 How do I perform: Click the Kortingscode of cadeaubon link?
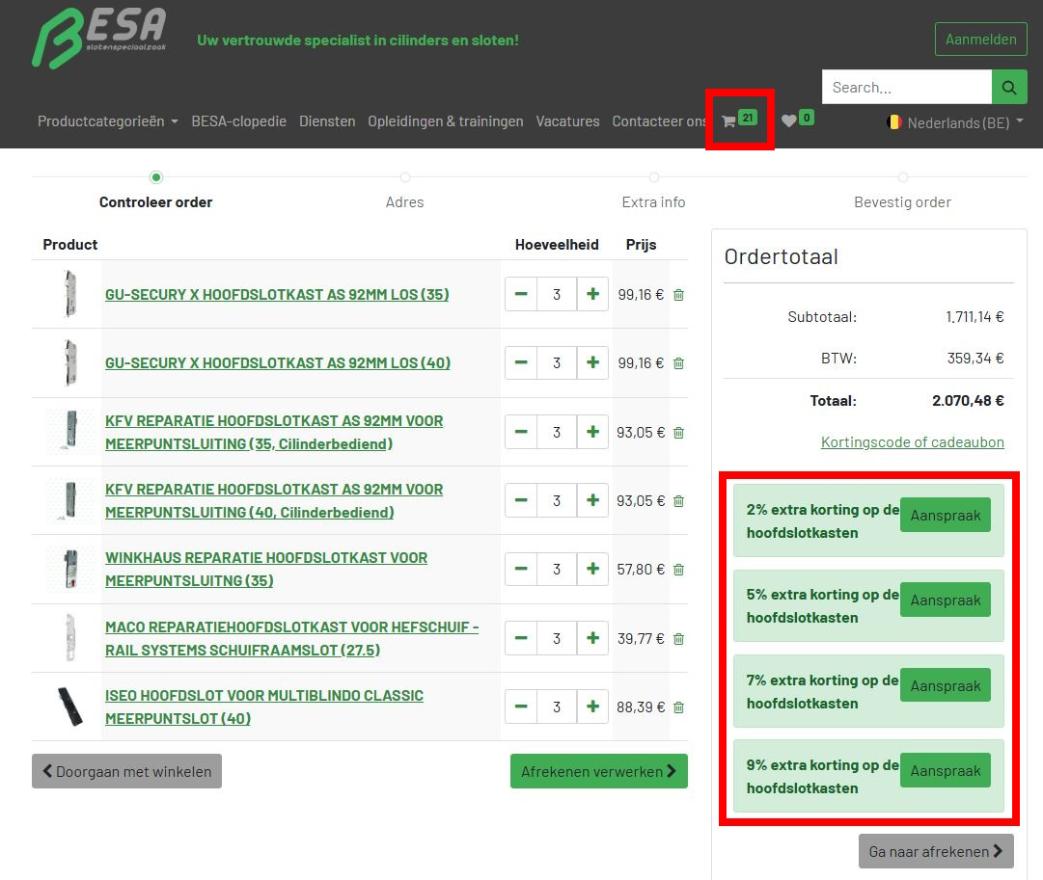point(912,442)
